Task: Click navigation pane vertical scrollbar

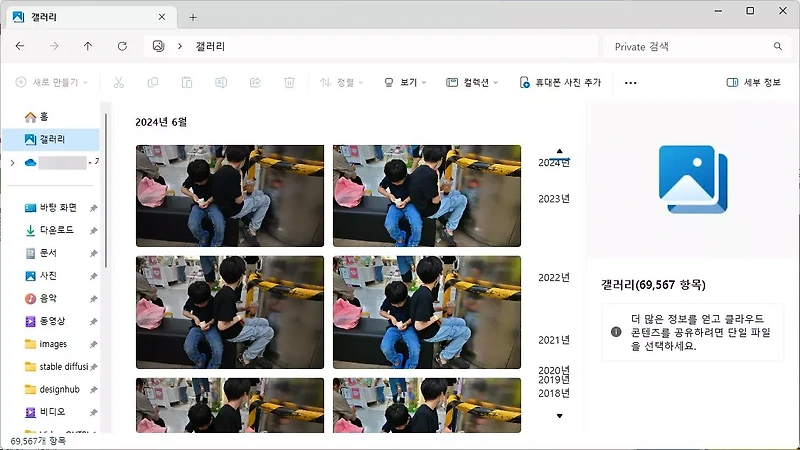Action: coord(106,190)
